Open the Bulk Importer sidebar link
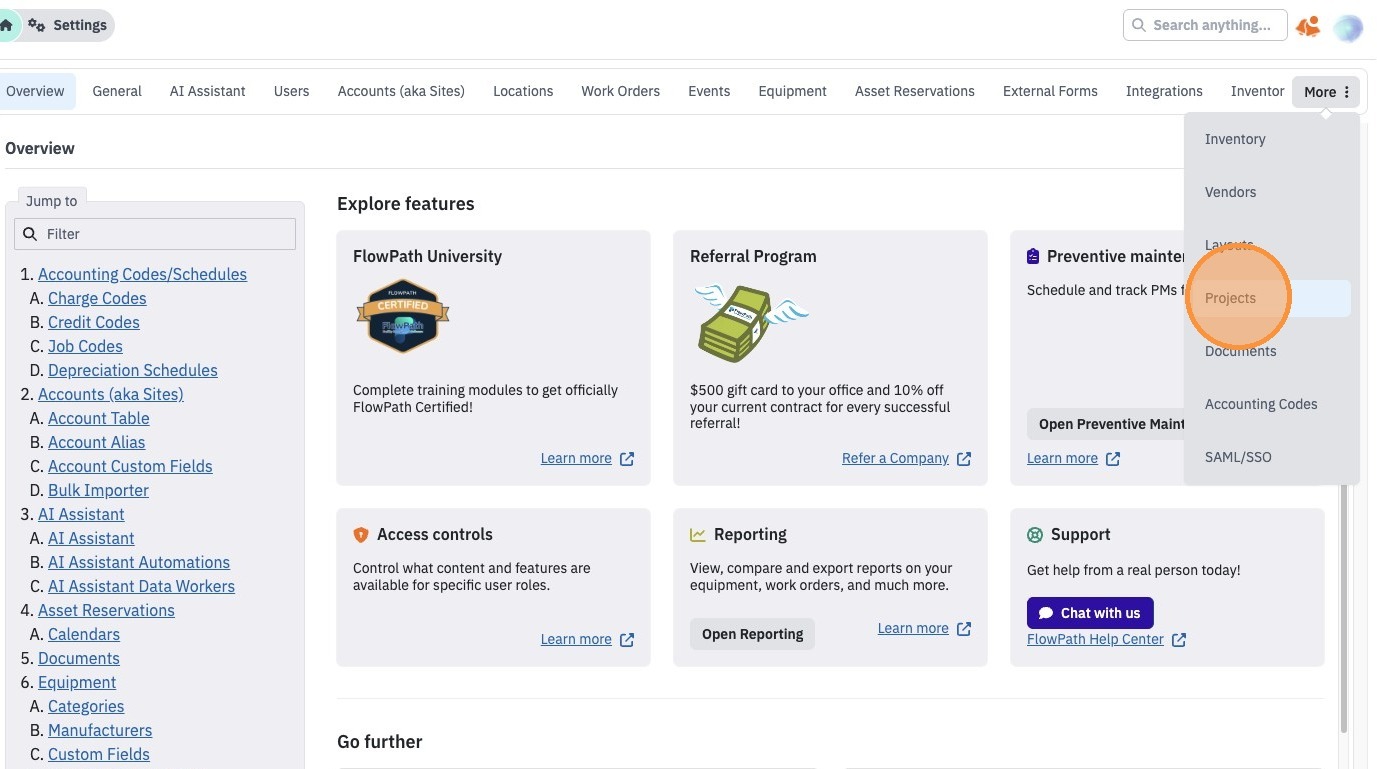The width and height of the screenshot is (1377, 769). point(98,490)
